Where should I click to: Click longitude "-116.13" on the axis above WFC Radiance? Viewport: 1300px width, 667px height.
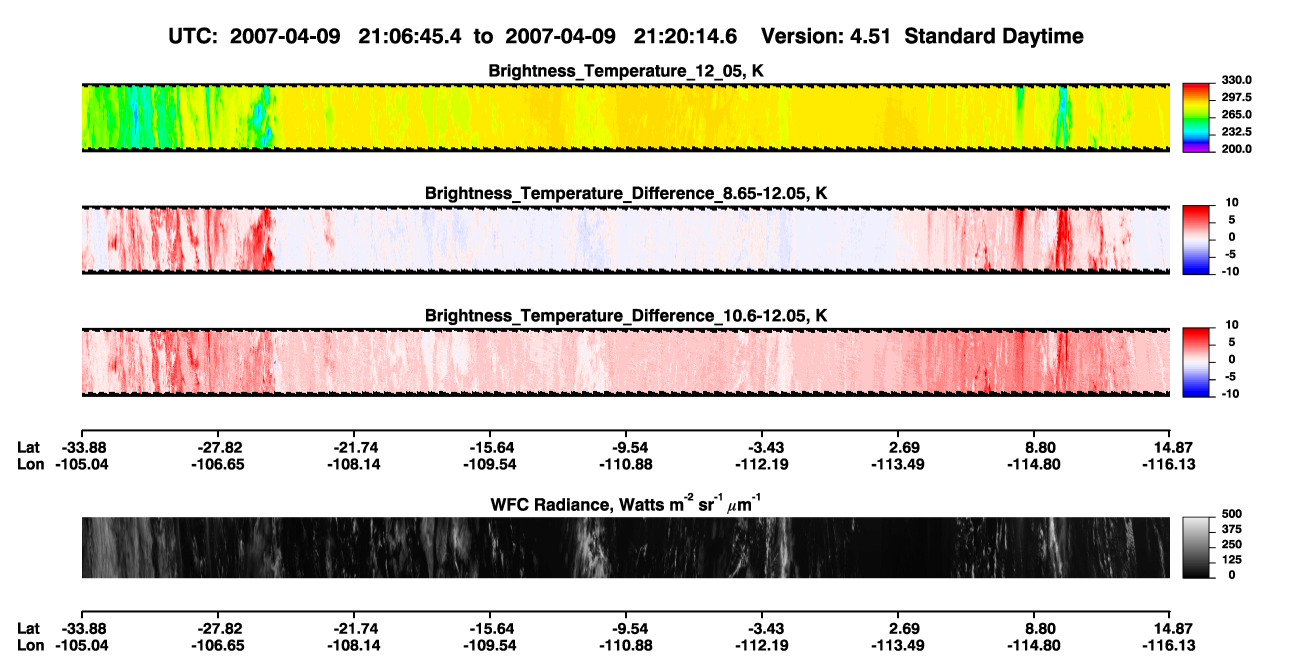click(1170, 464)
